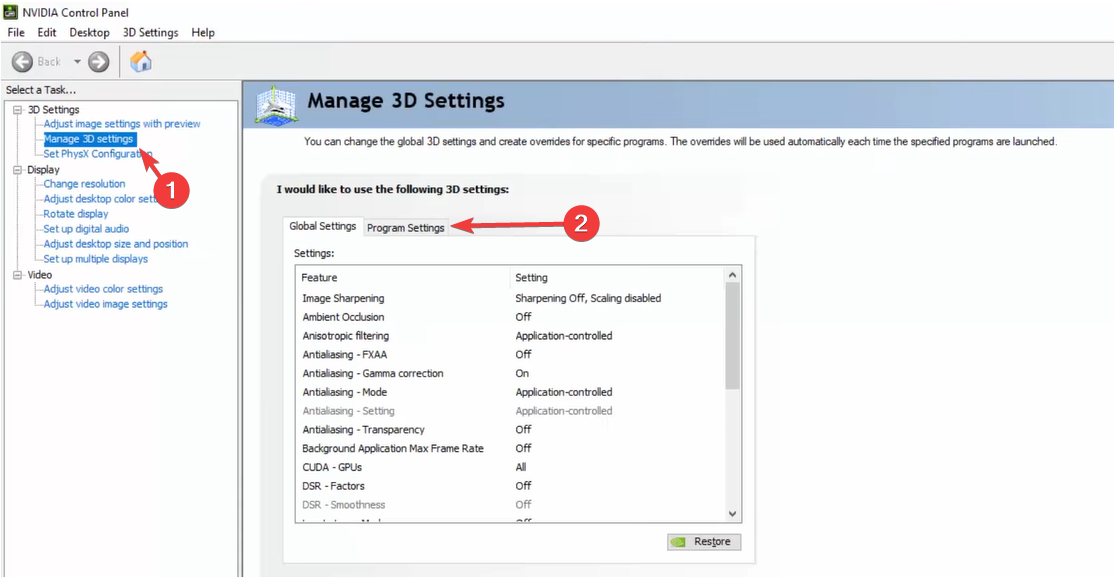Open the 3D Settings menu
Viewport: 1114px width, 577px height.
point(151,33)
